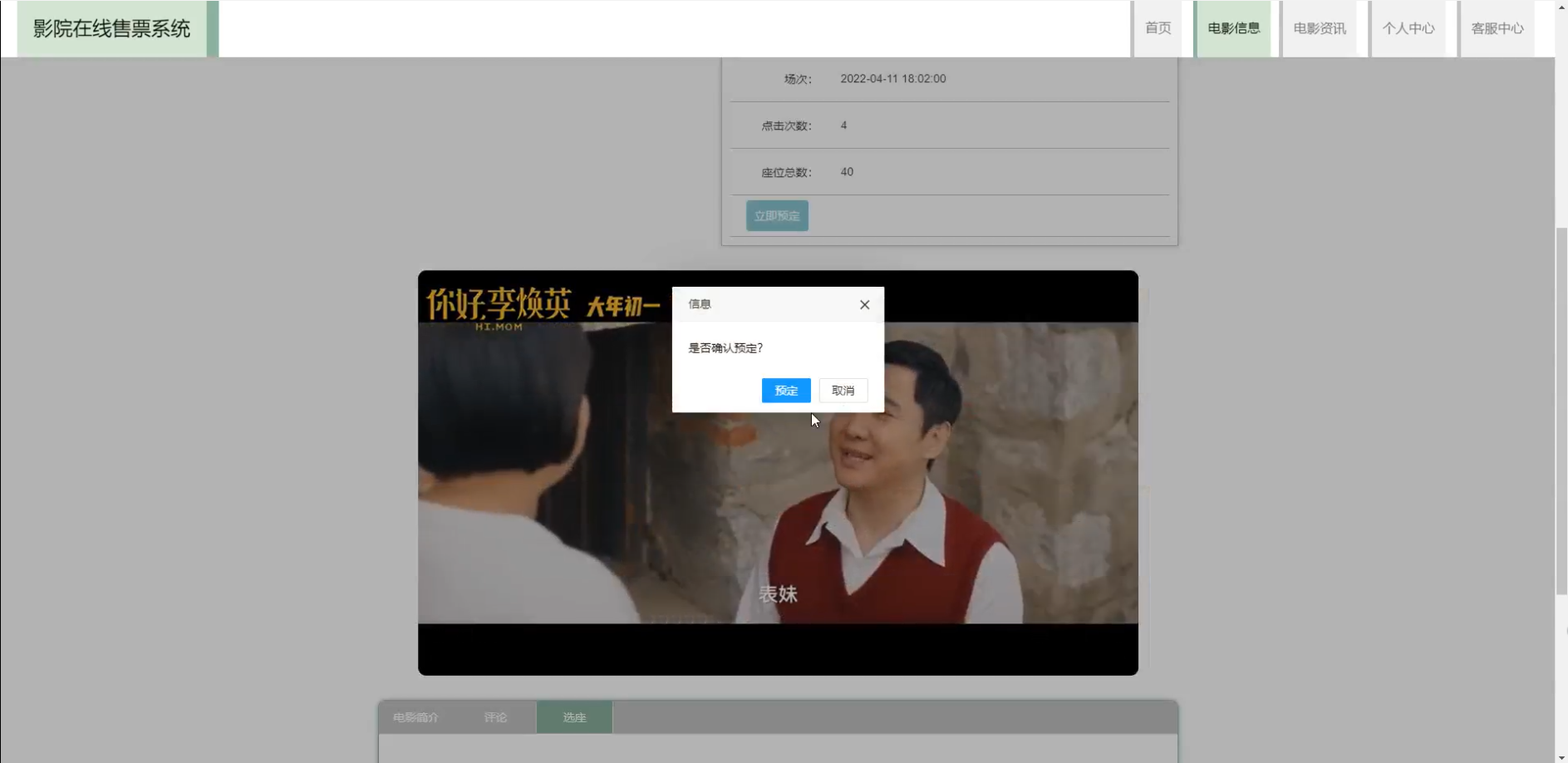Click the 座位总数 label

click(x=786, y=172)
